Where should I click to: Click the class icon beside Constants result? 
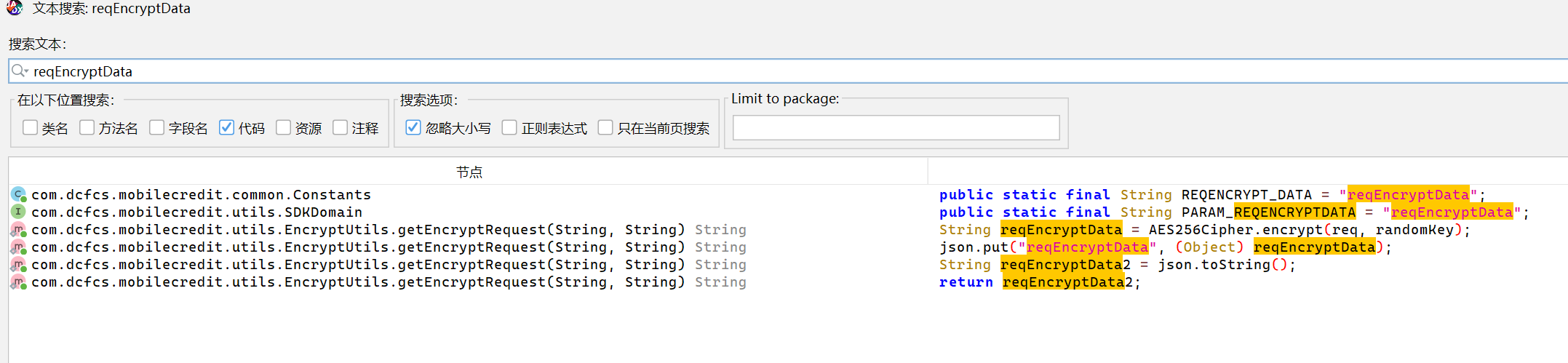pos(18,194)
